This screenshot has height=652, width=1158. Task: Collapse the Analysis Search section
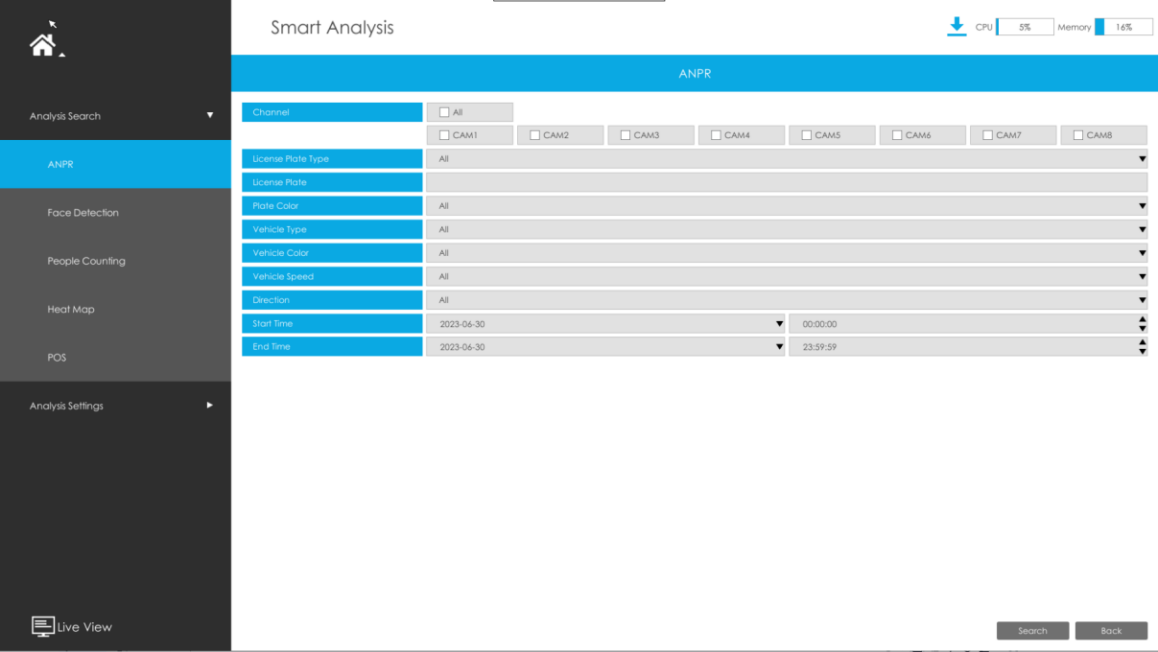[x=115, y=116]
